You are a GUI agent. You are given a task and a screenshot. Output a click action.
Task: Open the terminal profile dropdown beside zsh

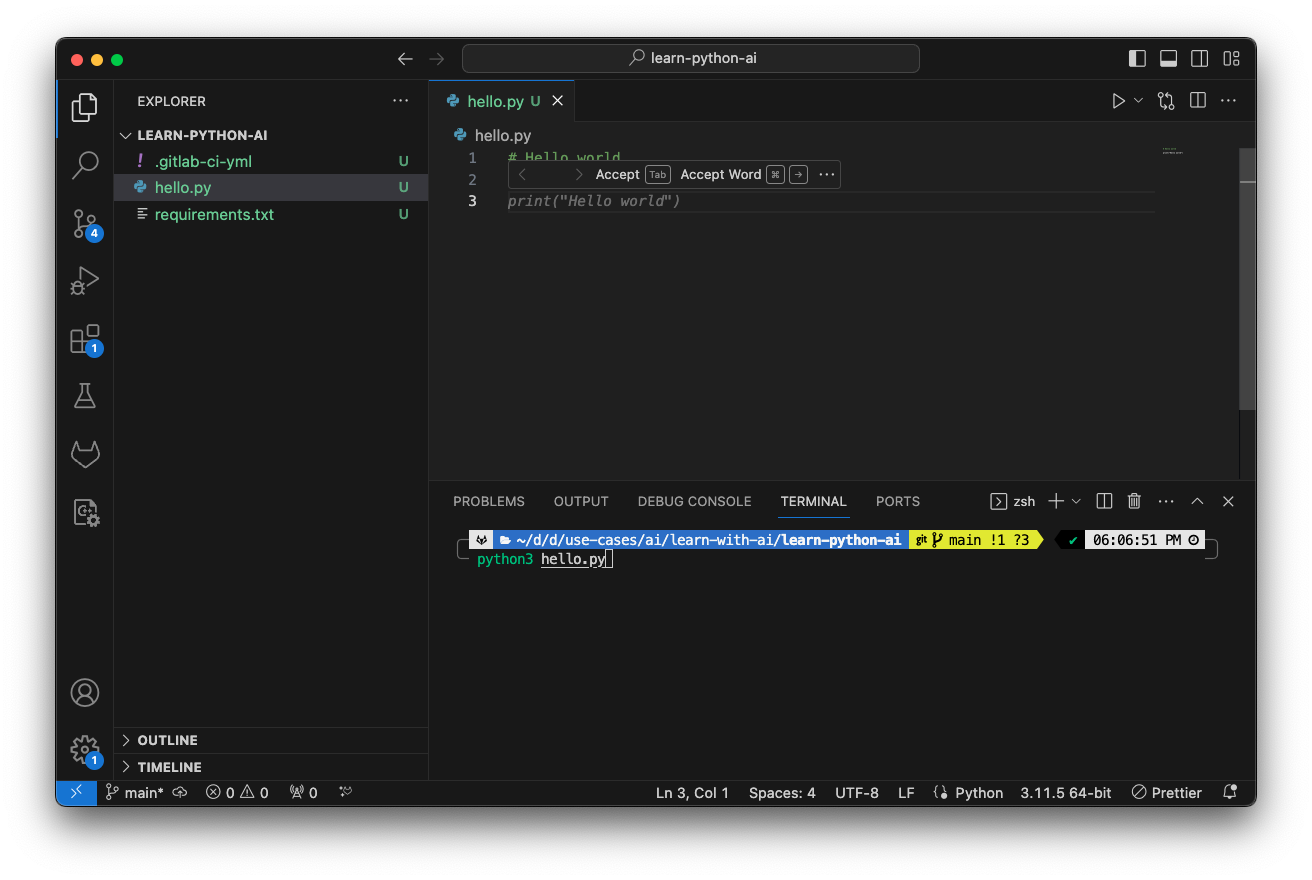pos(1076,500)
